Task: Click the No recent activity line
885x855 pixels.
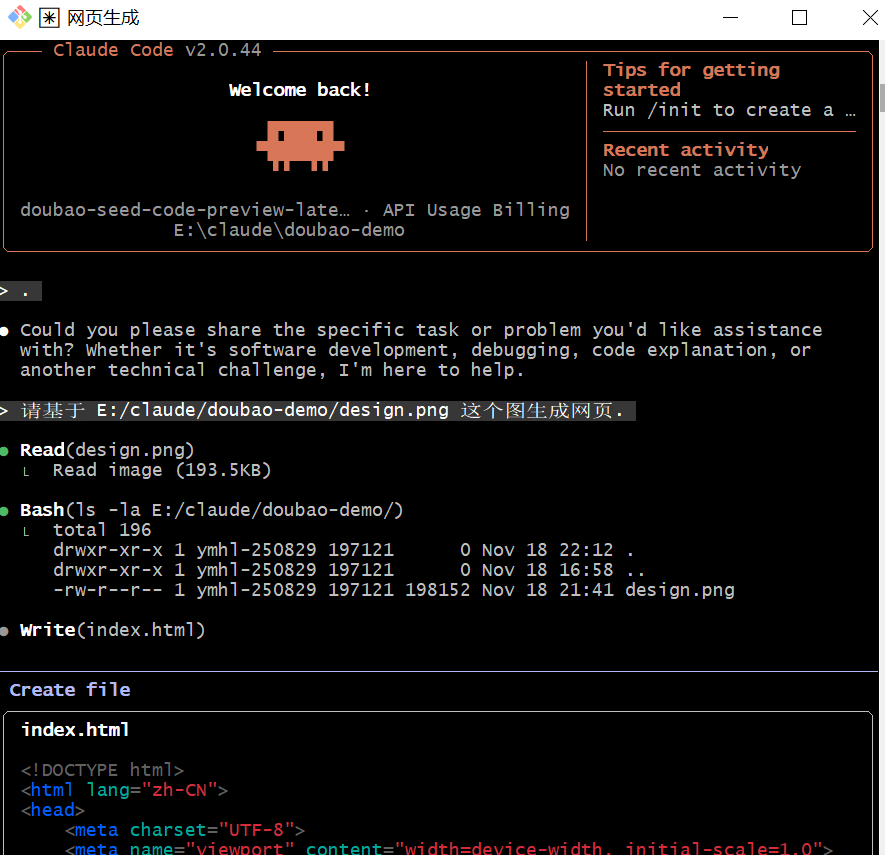Action: pyautogui.click(x=702, y=170)
